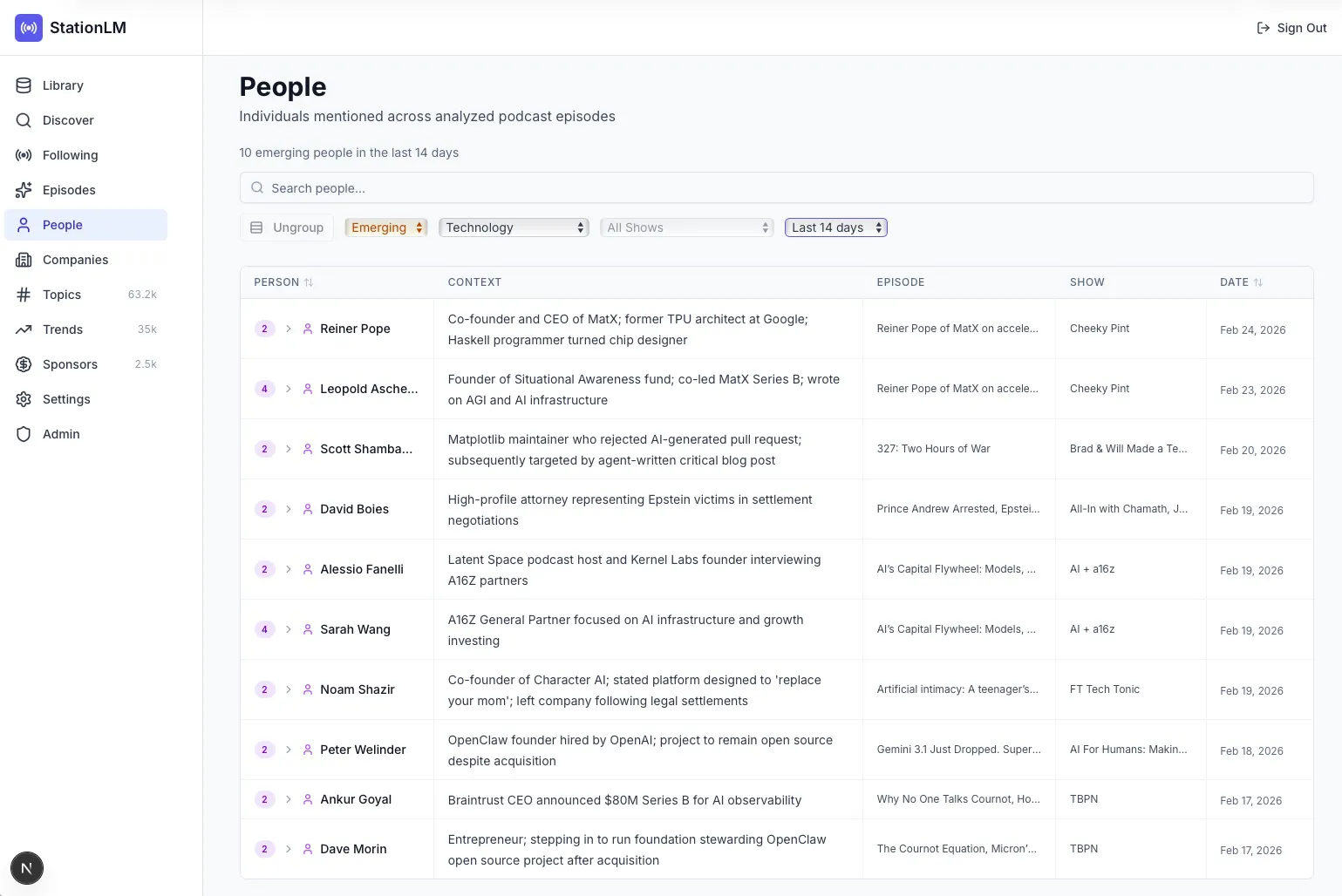This screenshot has width=1342, height=896.
Task: Change the Last 14 days filter
Action: point(834,227)
